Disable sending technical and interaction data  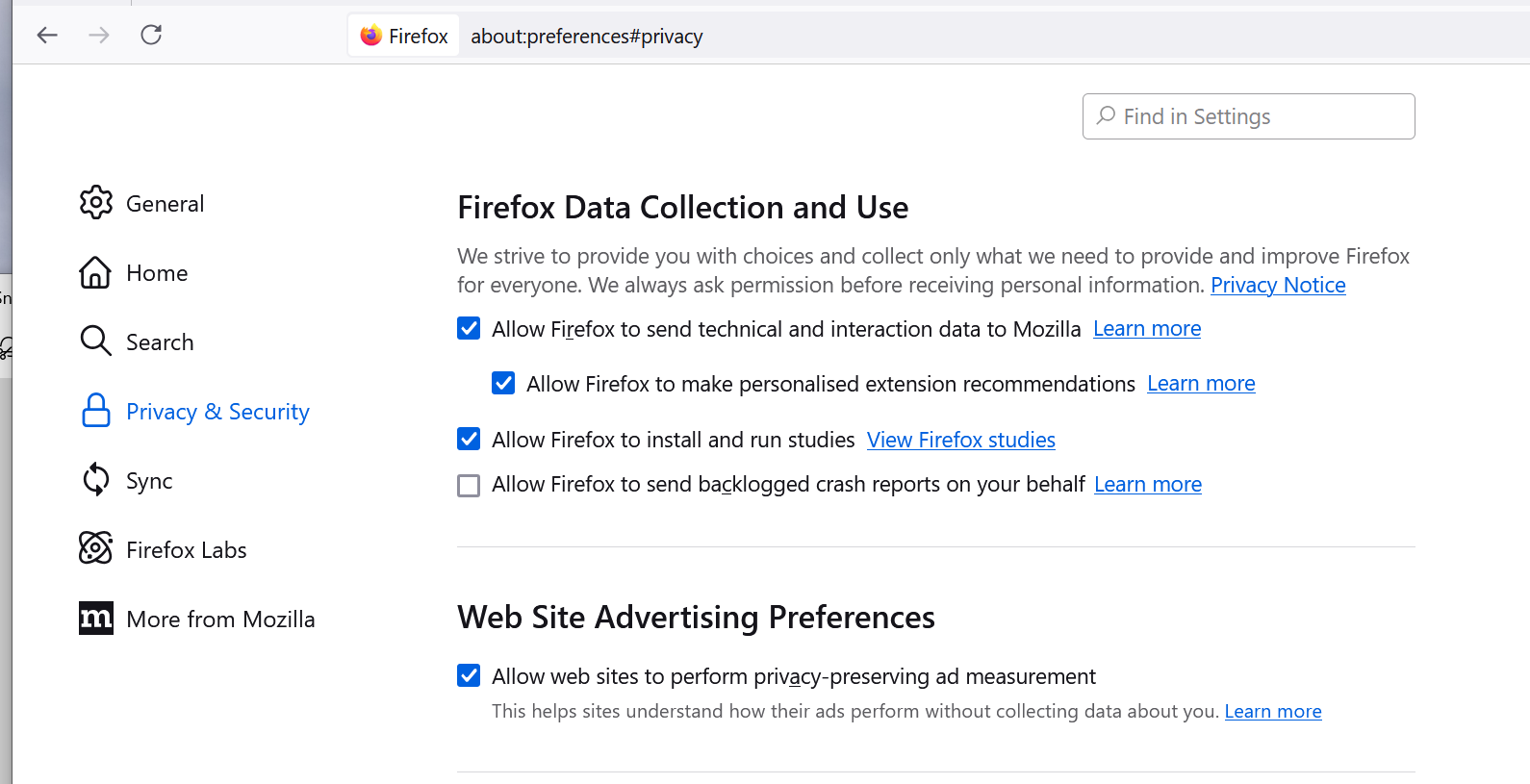tap(469, 329)
